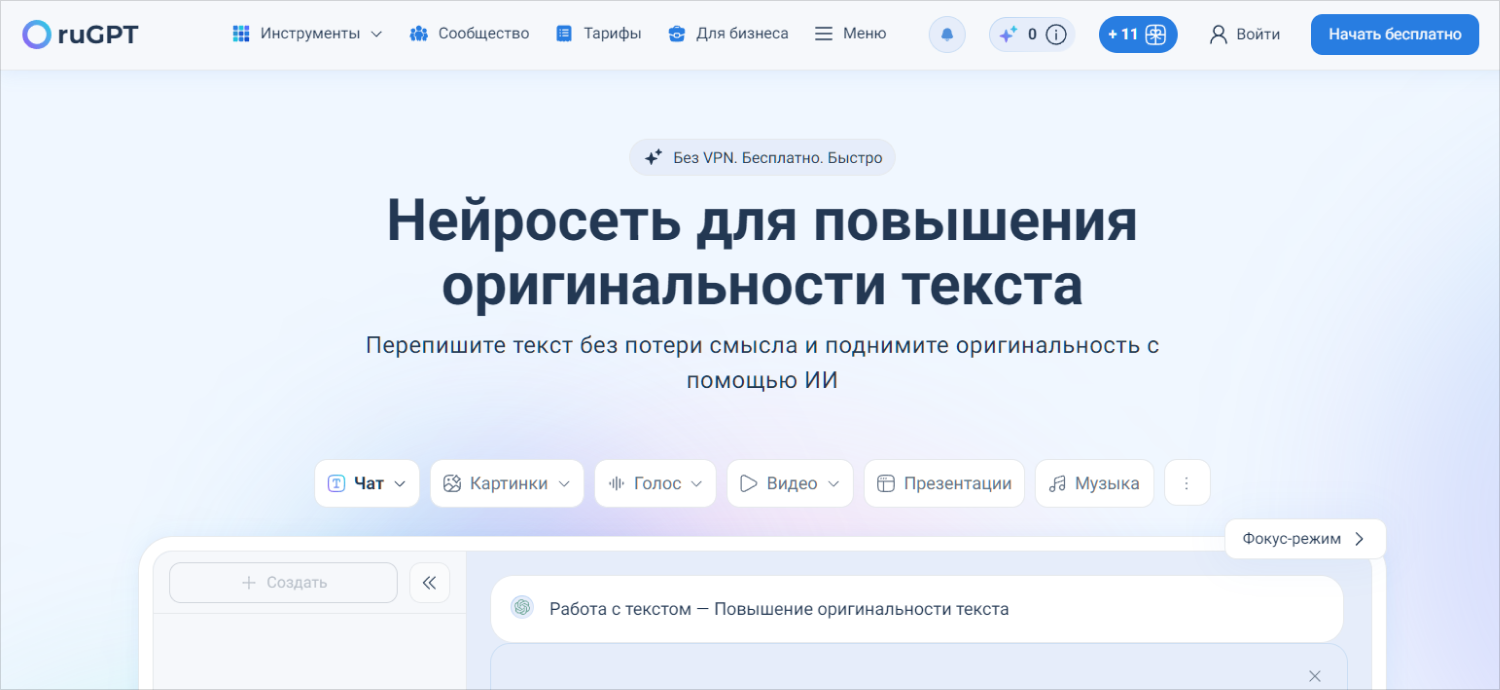Image resolution: width=1500 pixels, height=690 pixels.
Task: Open the three-dot more tools menu
Action: (1187, 483)
